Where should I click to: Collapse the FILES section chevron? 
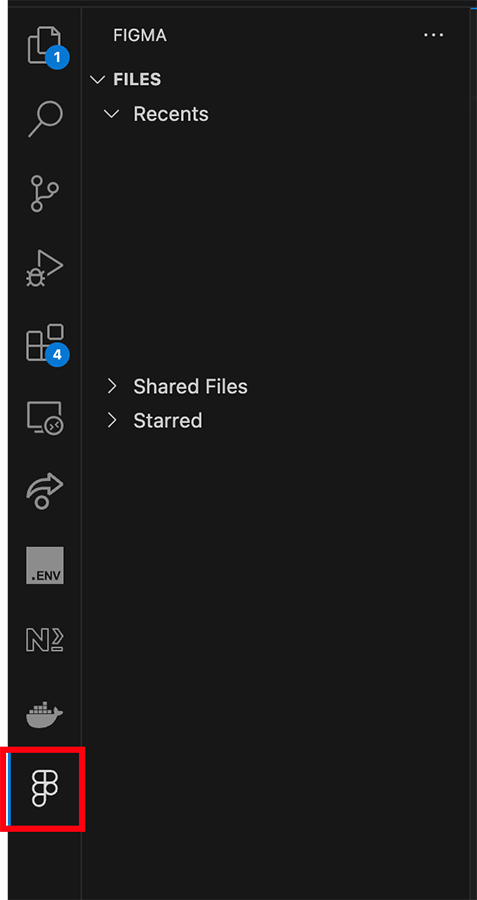click(x=98, y=79)
